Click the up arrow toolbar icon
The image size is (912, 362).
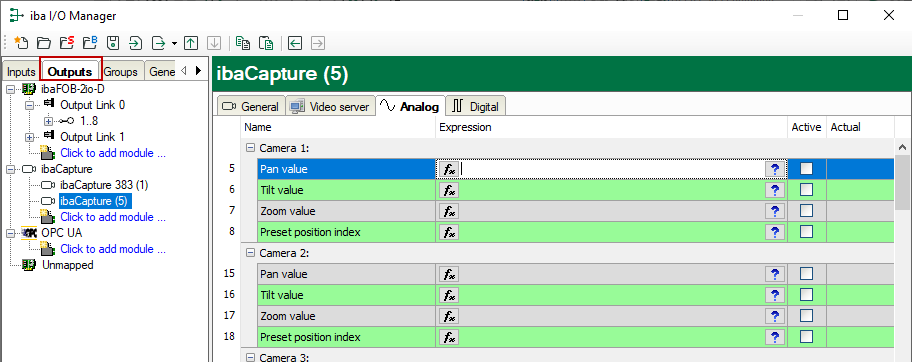pyautogui.click(x=190, y=42)
